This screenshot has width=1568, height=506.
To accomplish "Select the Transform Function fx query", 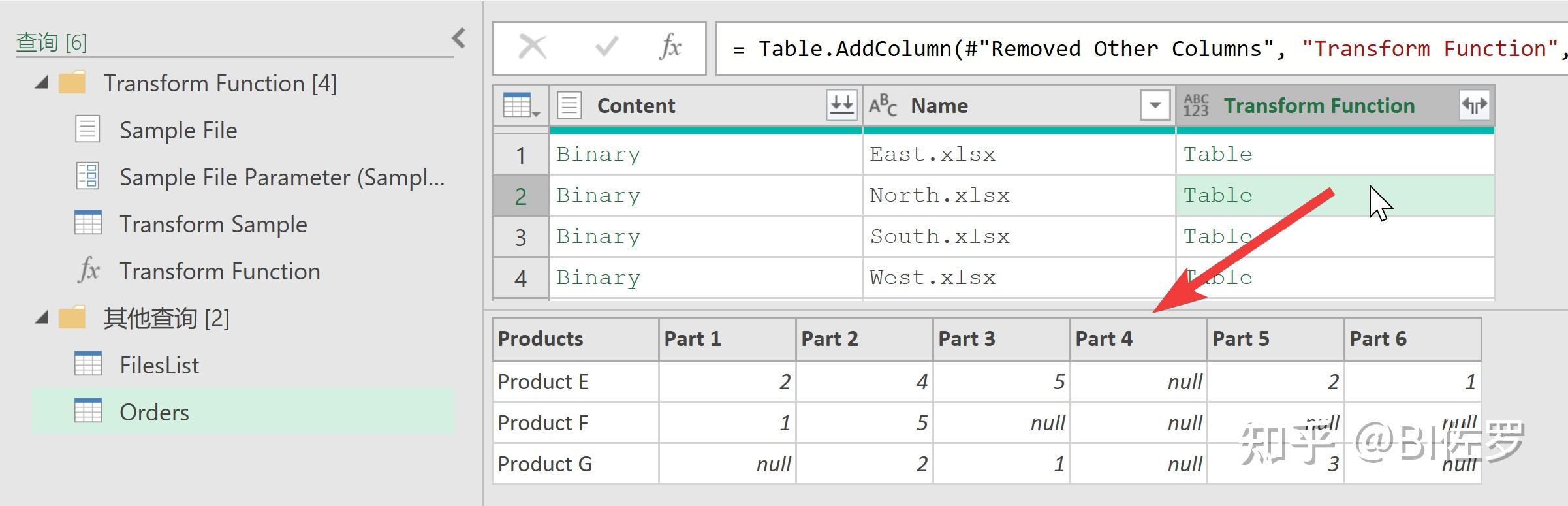I will point(219,272).
